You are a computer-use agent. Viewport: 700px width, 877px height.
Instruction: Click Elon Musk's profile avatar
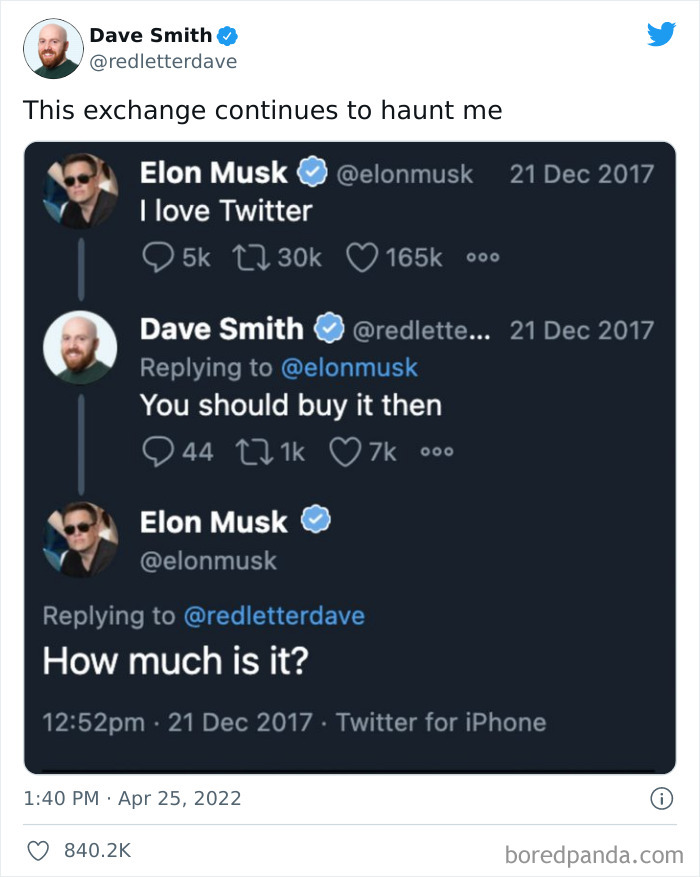[x=80, y=190]
